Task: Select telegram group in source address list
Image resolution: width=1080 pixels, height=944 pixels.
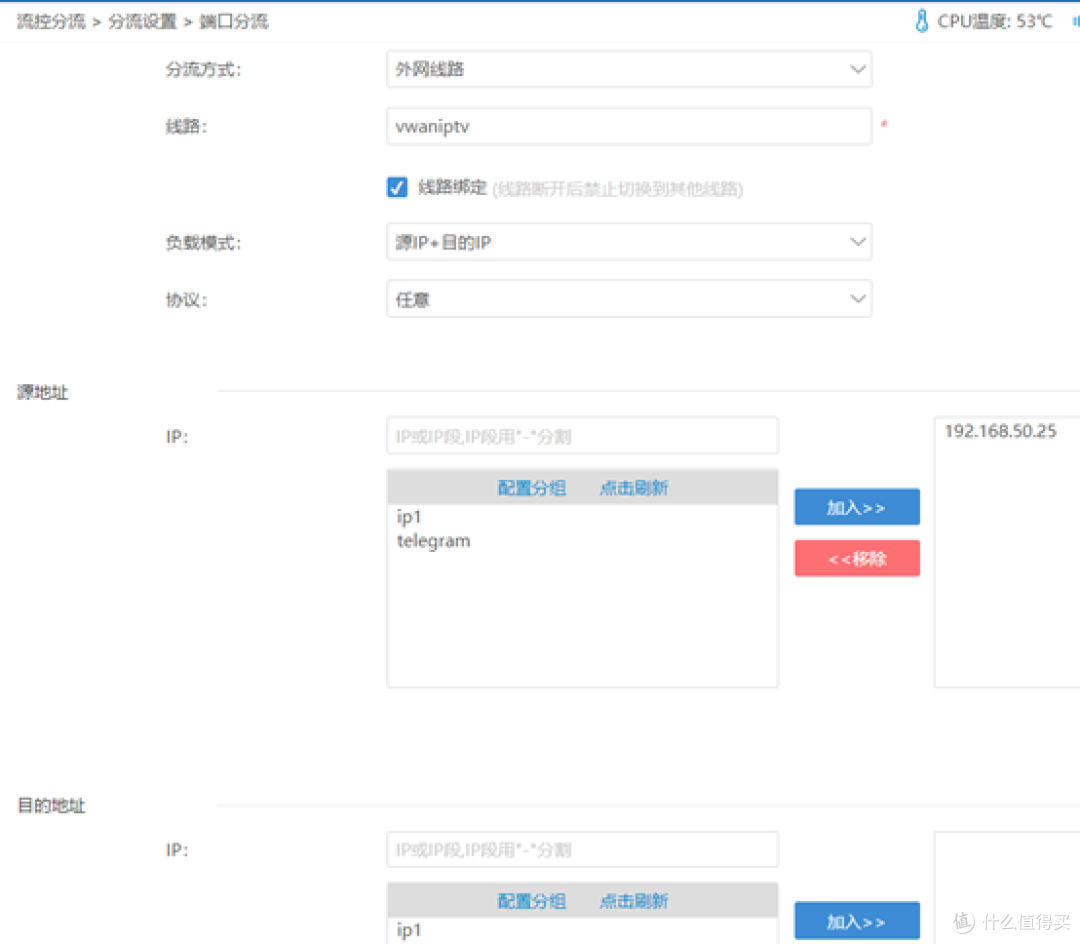Action: [x=433, y=541]
